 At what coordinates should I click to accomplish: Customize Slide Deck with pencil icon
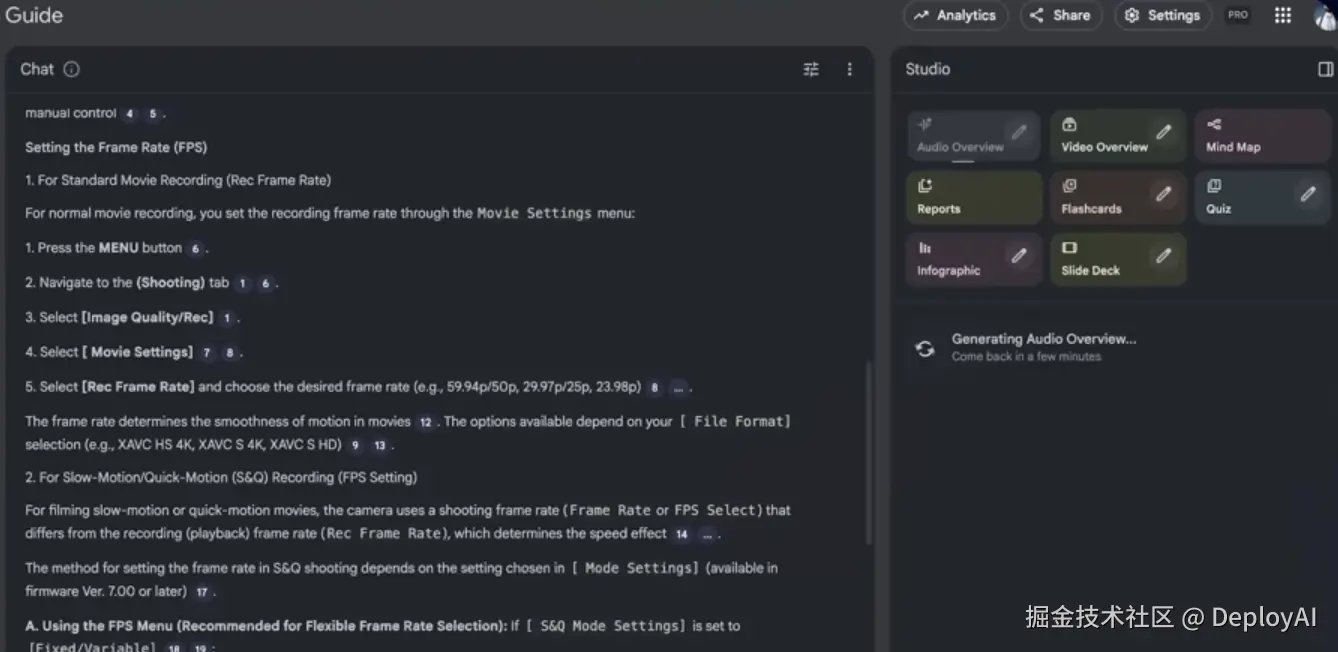1164,256
